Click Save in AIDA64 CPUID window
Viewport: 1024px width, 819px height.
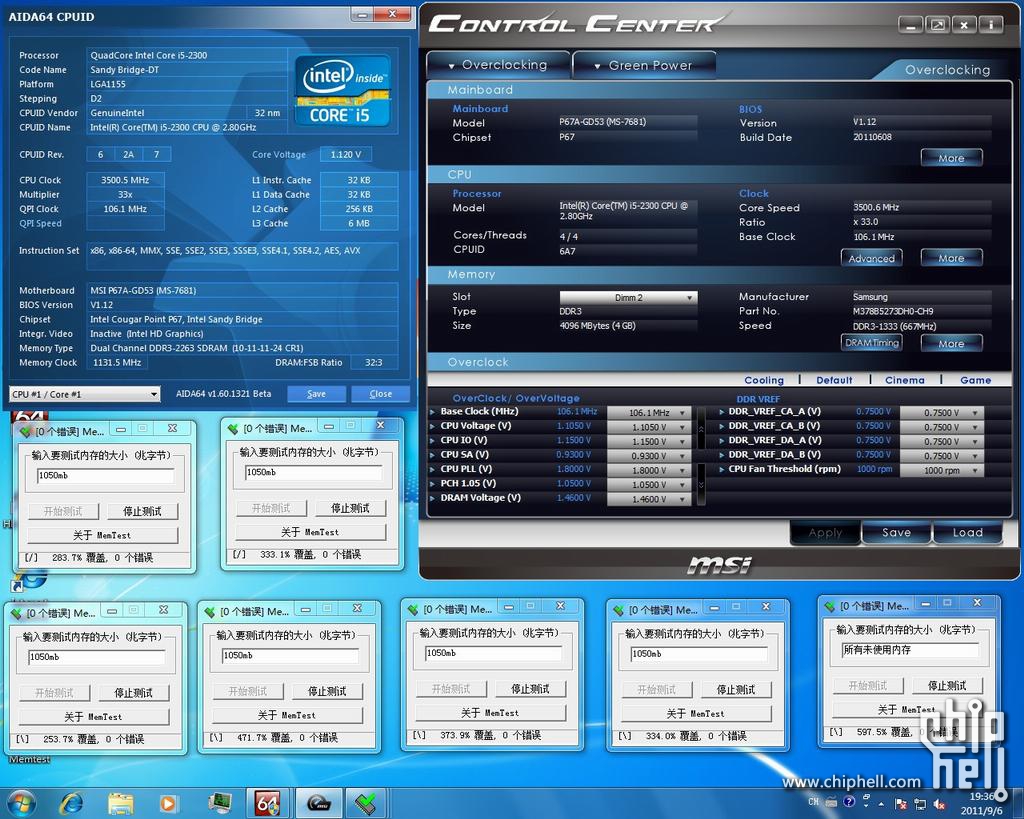coord(316,394)
